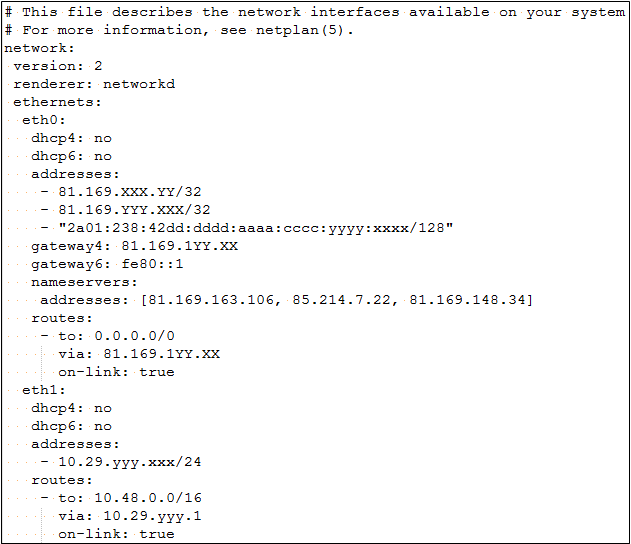Click the address 81.169.XXX.YY/32
The height and width of the screenshot is (544, 631).
coord(130,192)
